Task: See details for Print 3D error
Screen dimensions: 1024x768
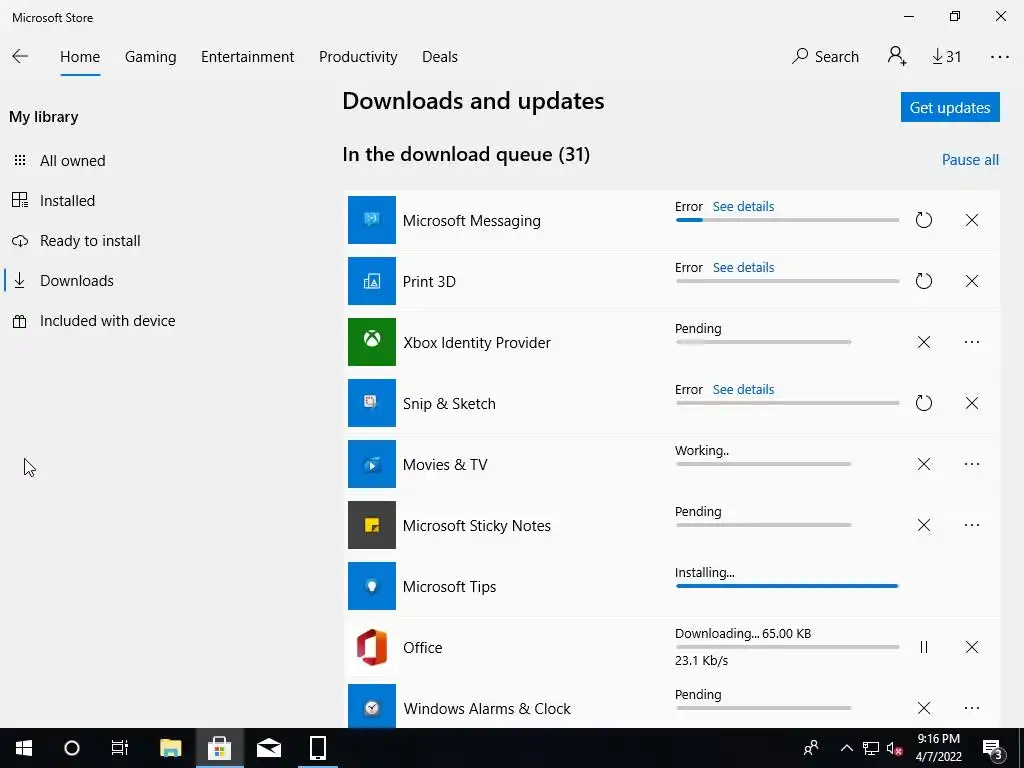Action: point(743,267)
